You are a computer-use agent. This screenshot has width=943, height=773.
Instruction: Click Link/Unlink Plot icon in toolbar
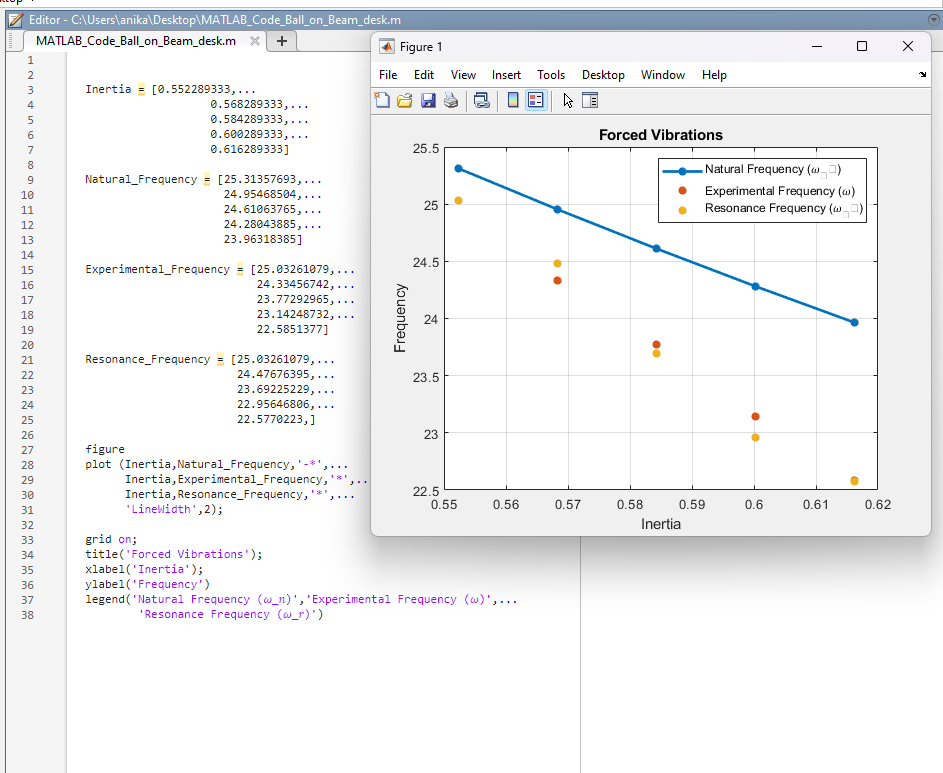point(481,100)
